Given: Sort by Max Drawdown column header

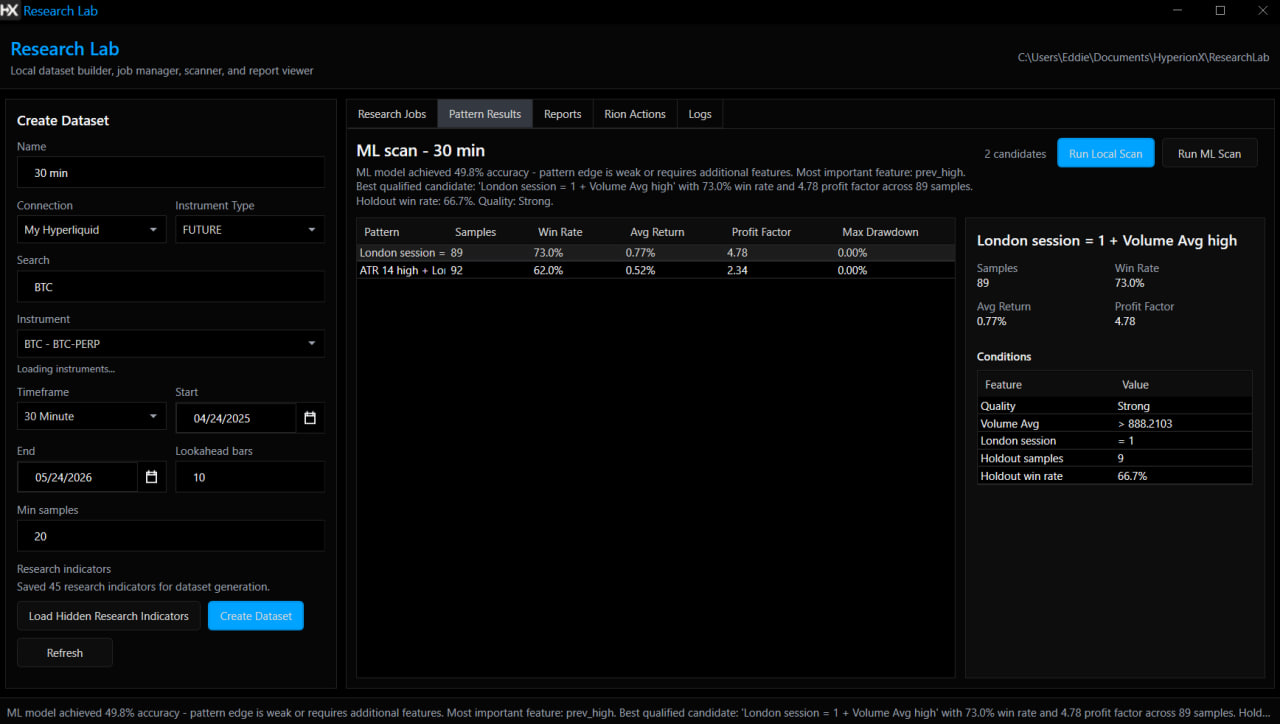Looking at the screenshot, I should pyautogui.click(x=880, y=232).
